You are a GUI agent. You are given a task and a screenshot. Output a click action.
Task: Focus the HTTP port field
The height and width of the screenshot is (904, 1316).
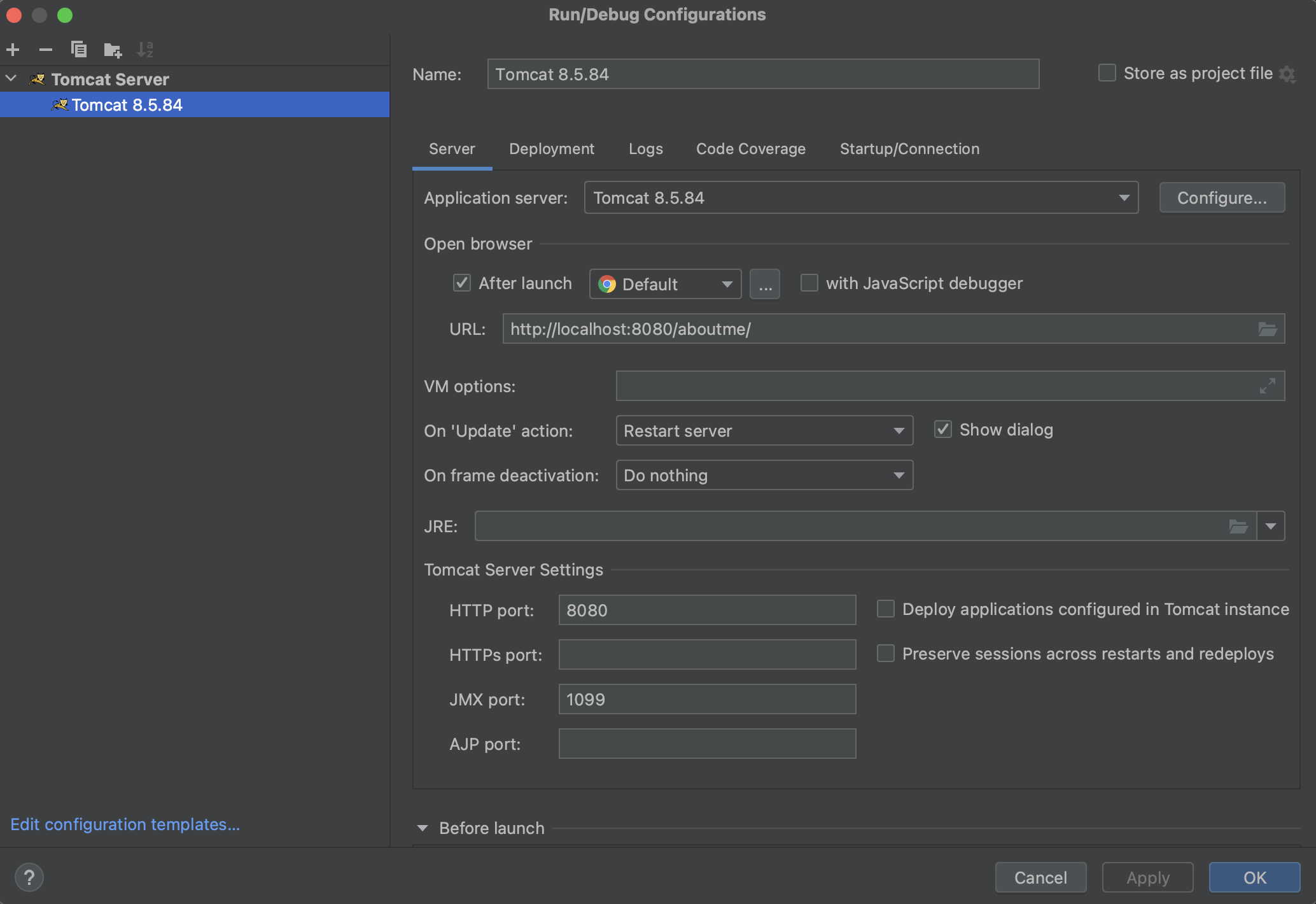click(x=707, y=611)
